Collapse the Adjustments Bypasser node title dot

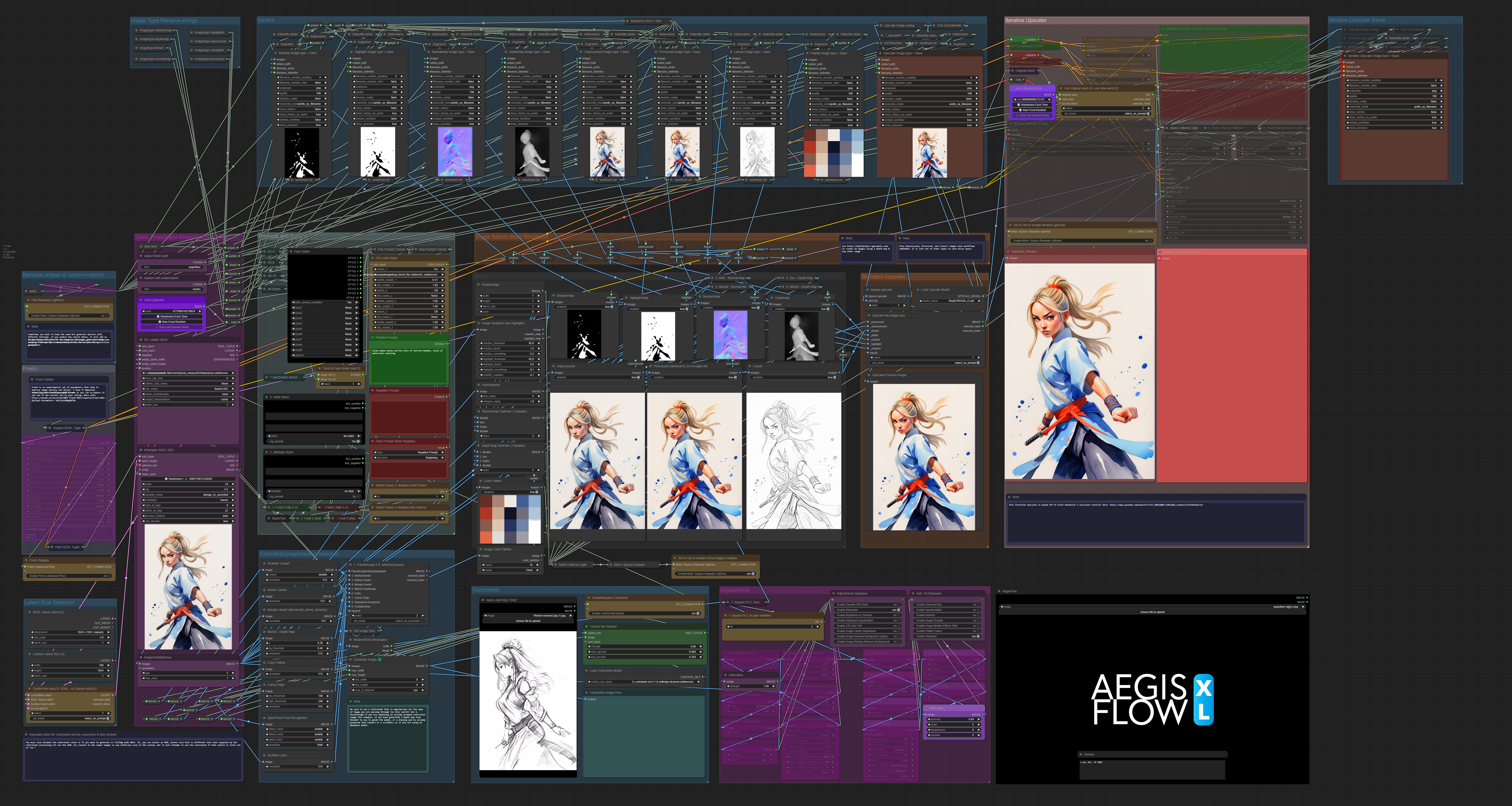(x=834, y=594)
